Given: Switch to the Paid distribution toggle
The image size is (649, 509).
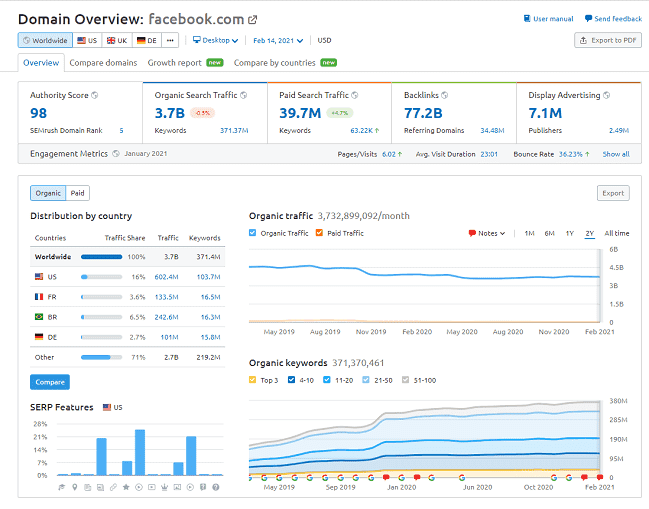Looking at the screenshot, I should 77,193.
